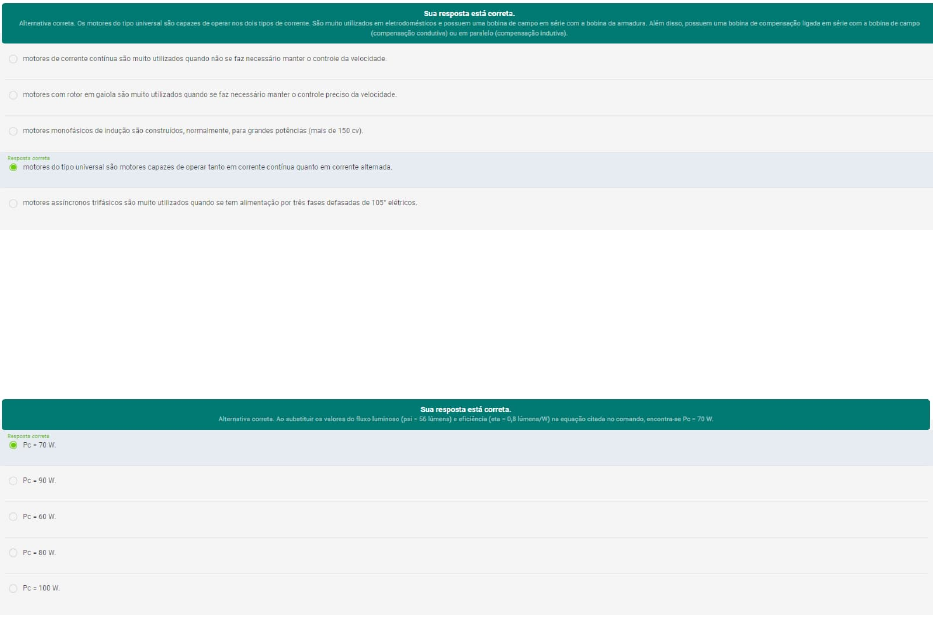Screen dimensions: 933x621
Task: Select the 'Pc = 60 W' radio button
Action: click(x=13, y=517)
